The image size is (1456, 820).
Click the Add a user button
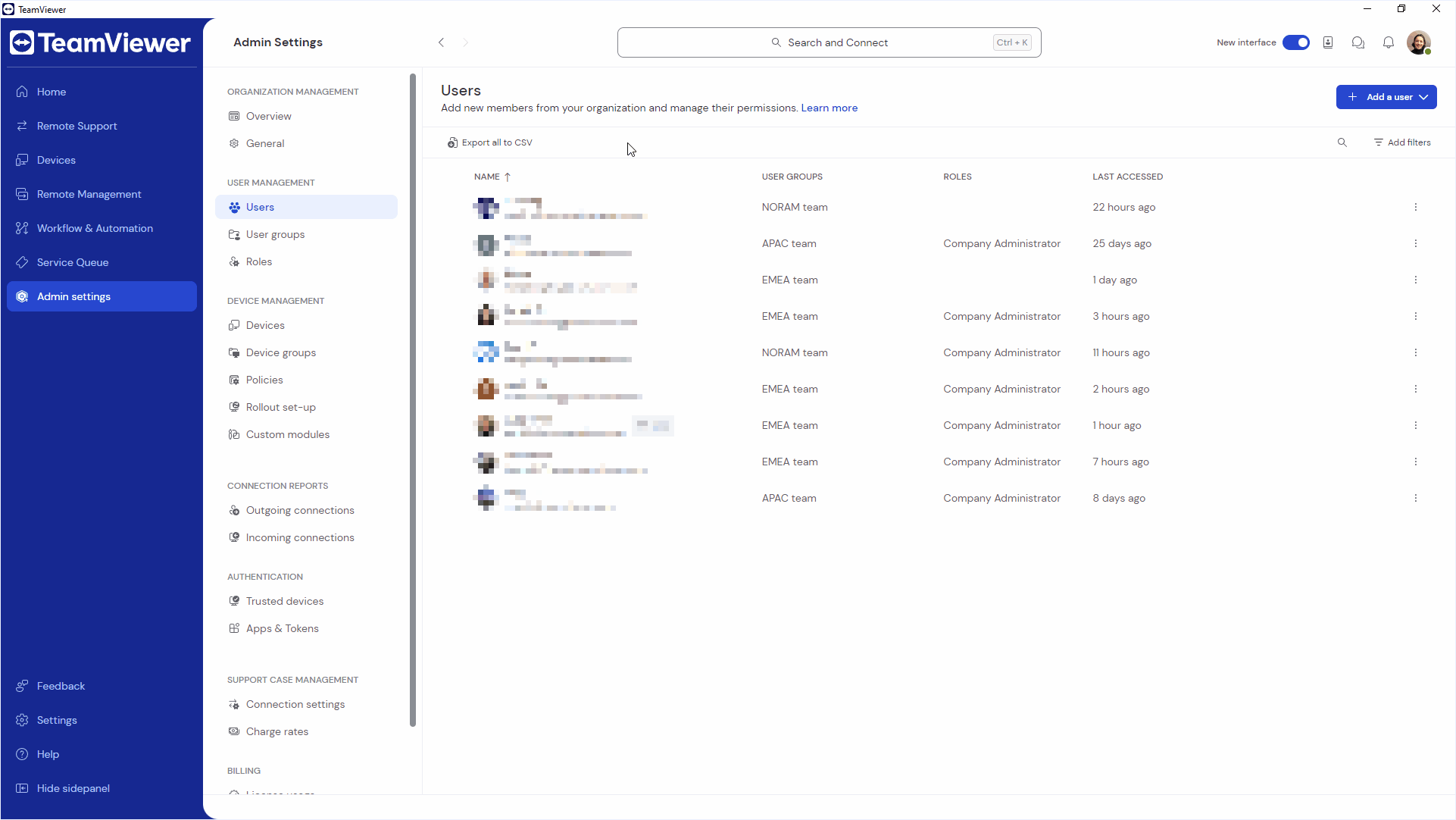coord(1386,97)
